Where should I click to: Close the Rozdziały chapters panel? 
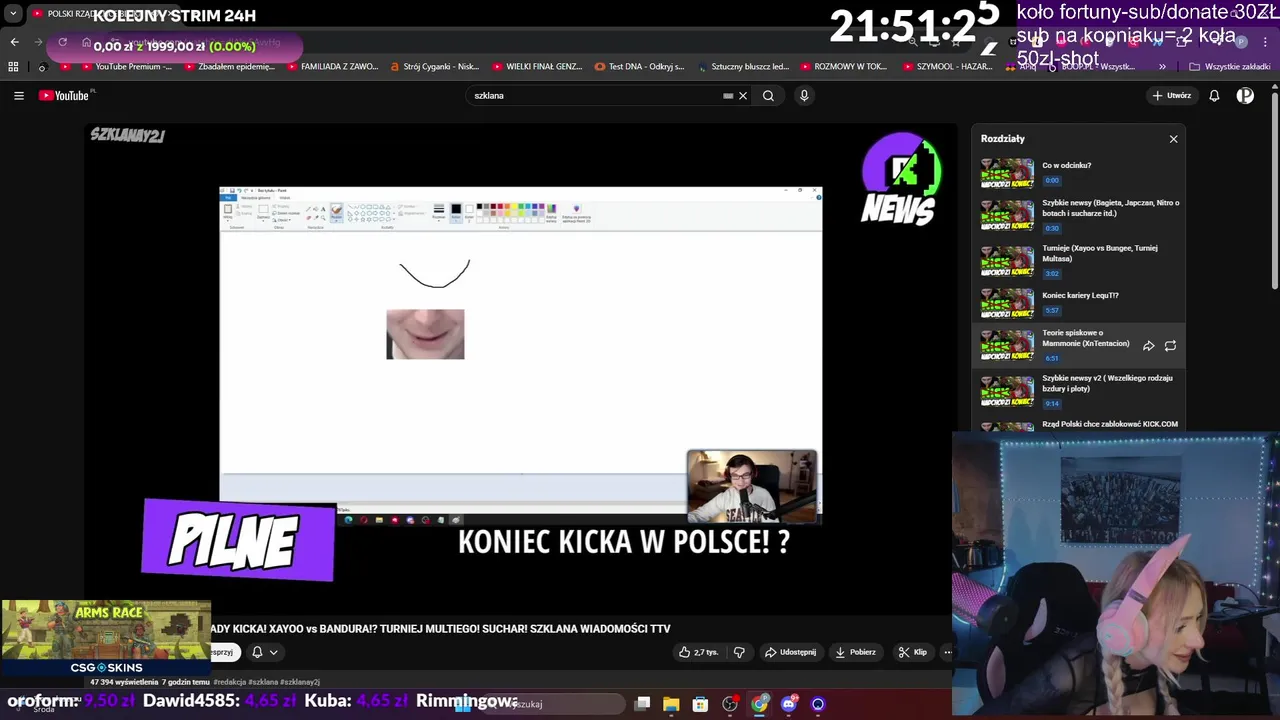[1173, 139]
